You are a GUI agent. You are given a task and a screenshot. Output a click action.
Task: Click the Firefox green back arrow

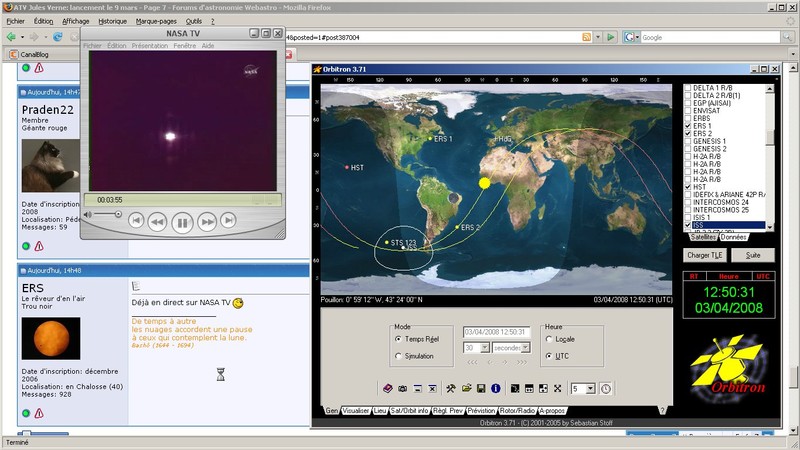(11, 37)
